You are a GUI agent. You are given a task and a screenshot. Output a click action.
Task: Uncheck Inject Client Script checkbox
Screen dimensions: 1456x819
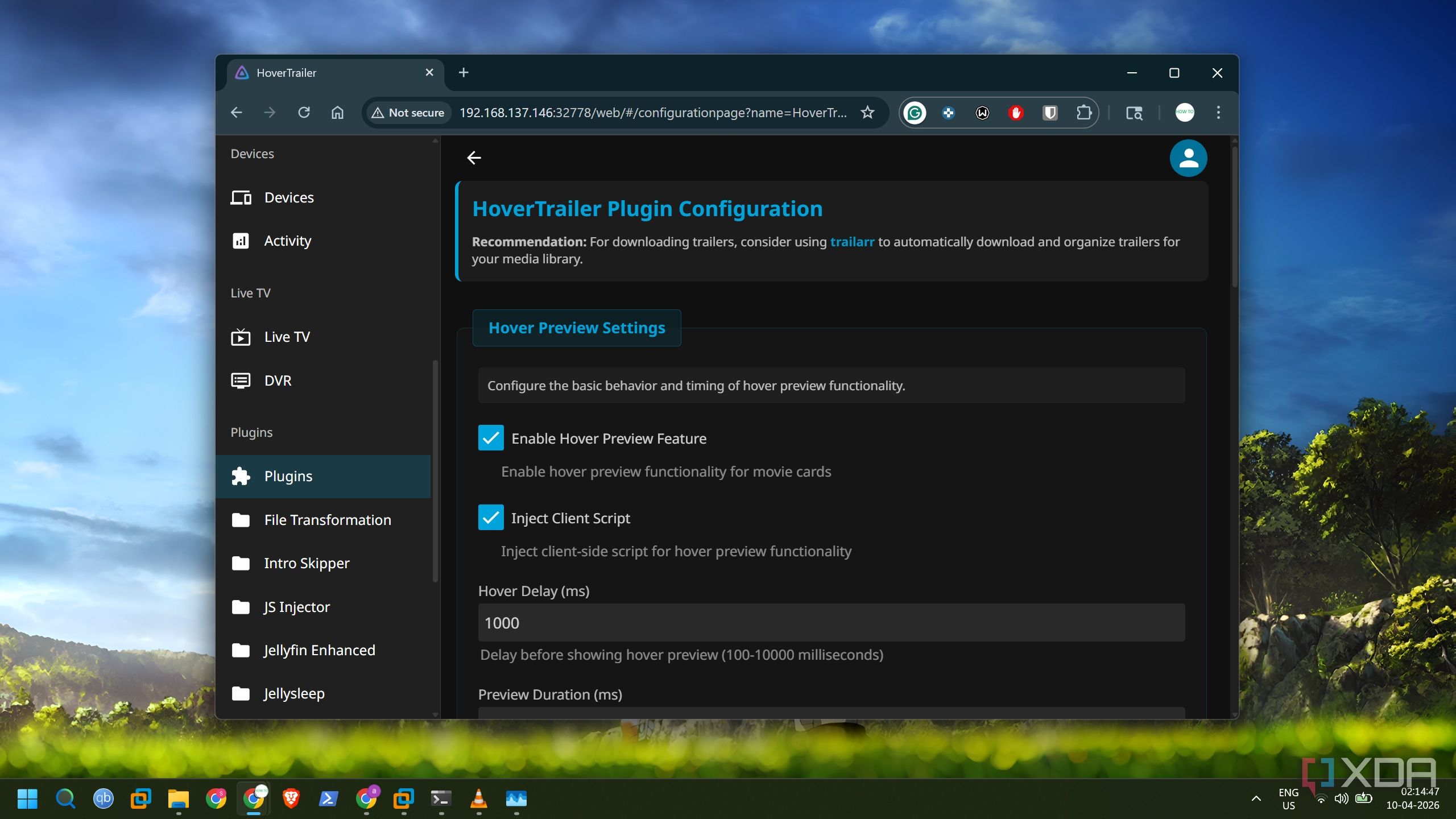(491, 518)
